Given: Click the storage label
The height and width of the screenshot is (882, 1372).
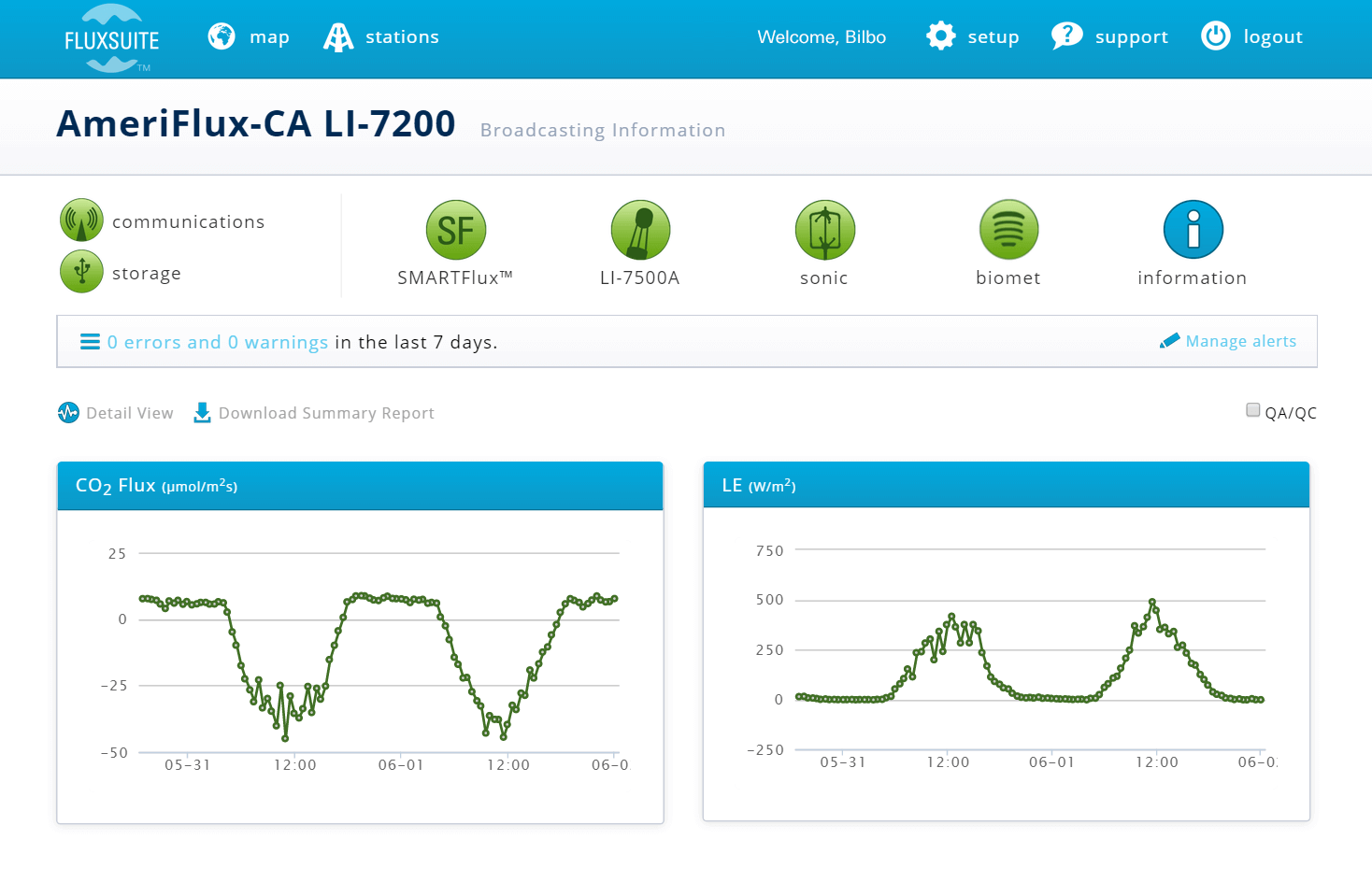Looking at the screenshot, I should [147, 273].
